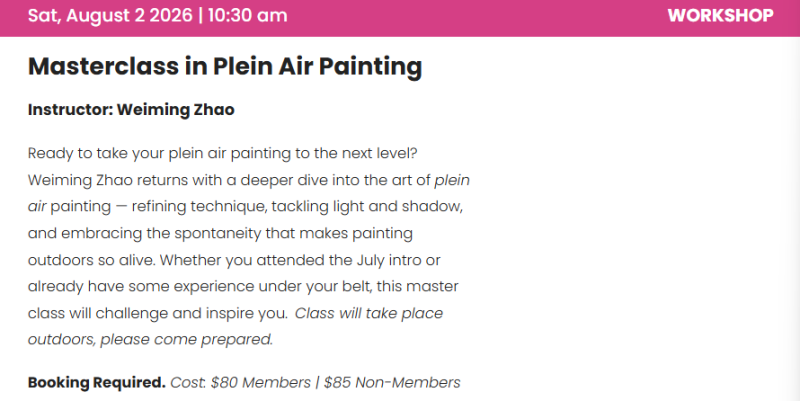
Task: Click the pink event header bar
Action: [400, 18]
